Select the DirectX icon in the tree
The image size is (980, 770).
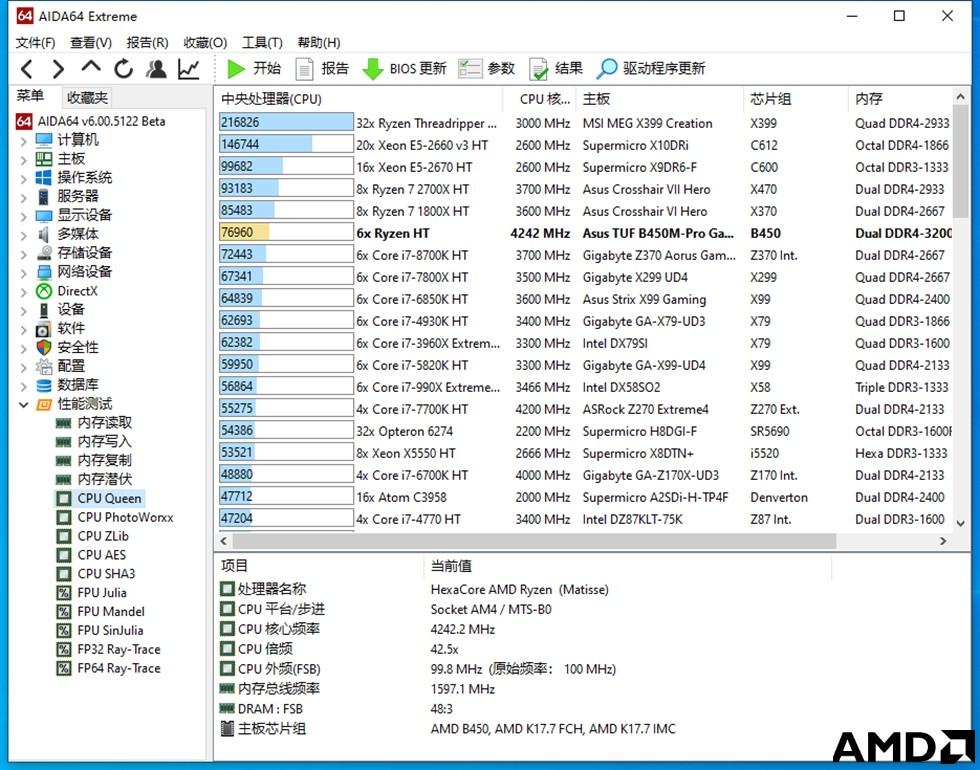click(44, 291)
